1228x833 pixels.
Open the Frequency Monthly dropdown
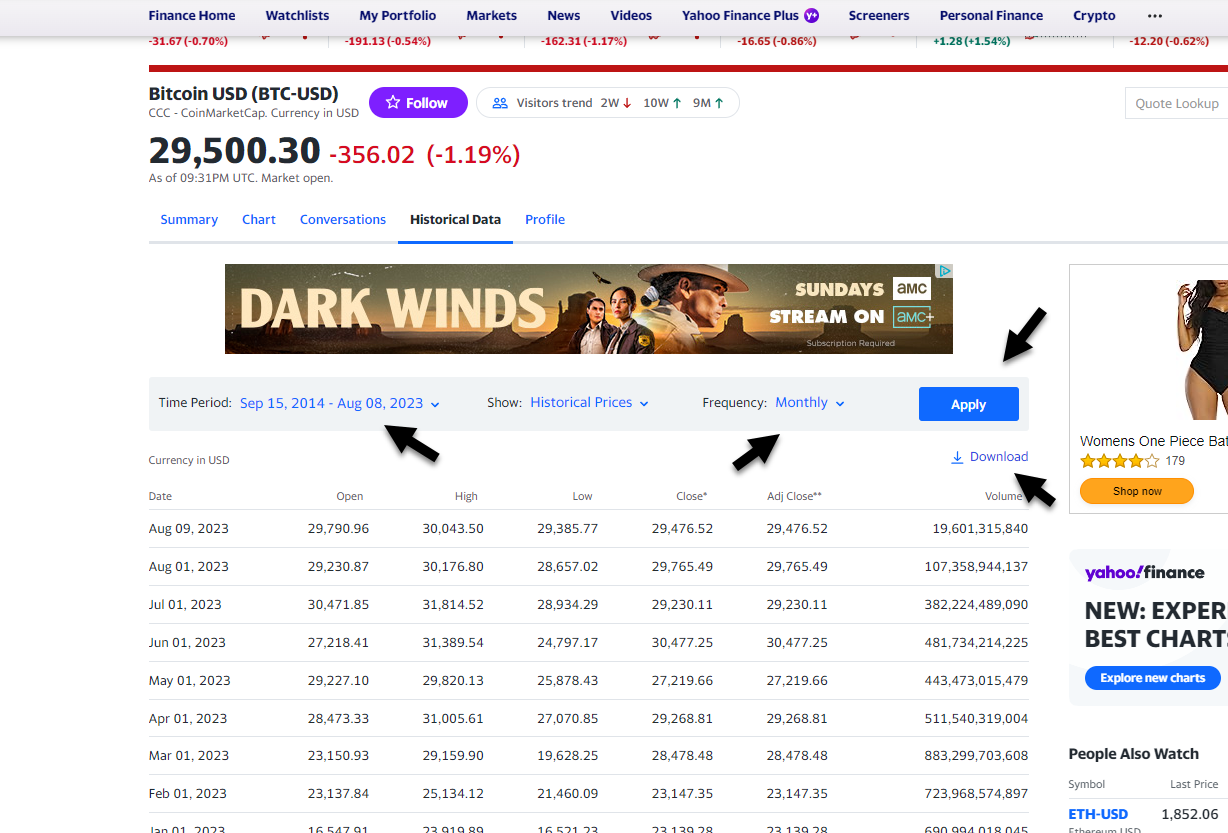click(809, 403)
